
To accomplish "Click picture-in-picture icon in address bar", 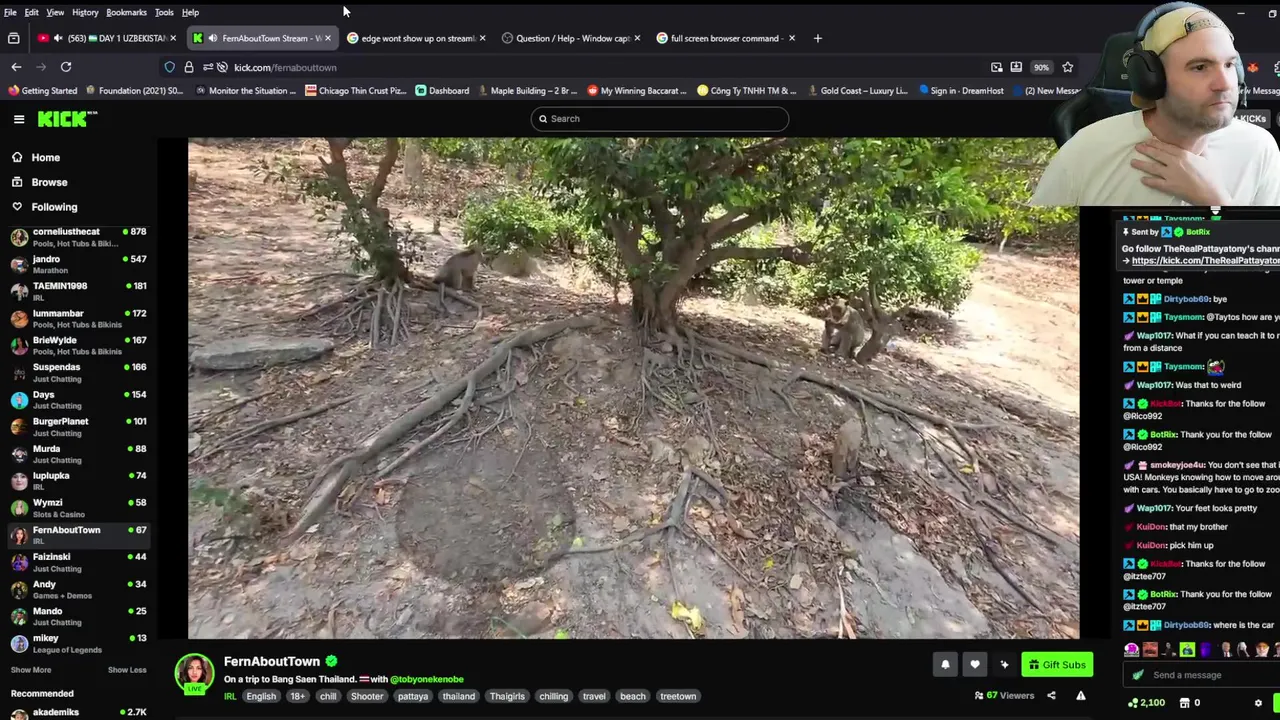I will [x=996, y=67].
